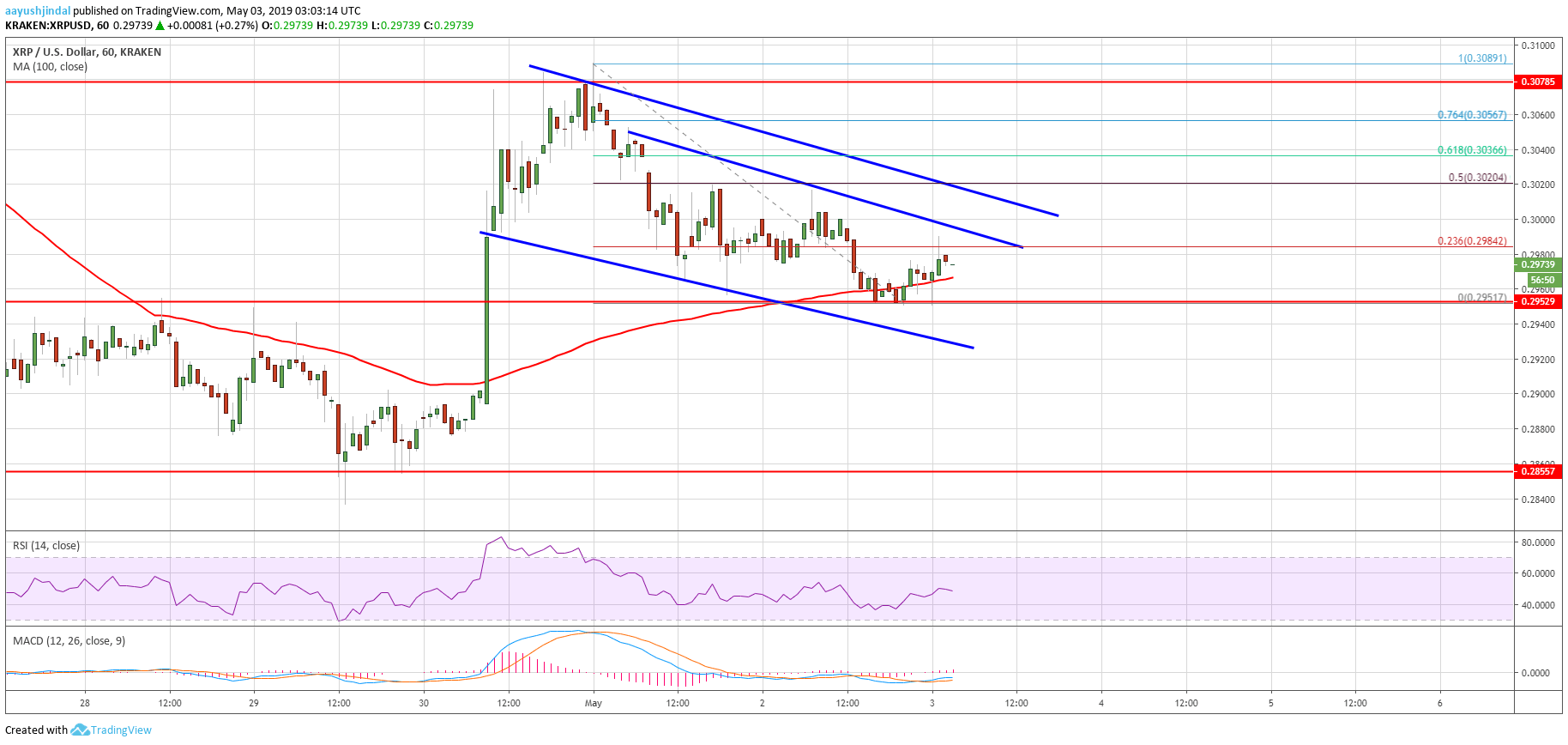Image resolution: width=1568 pixels, height=745 pixels.
Task: Click the 0(0.29517) Fibonacci label
Action: click(1482, 298)
